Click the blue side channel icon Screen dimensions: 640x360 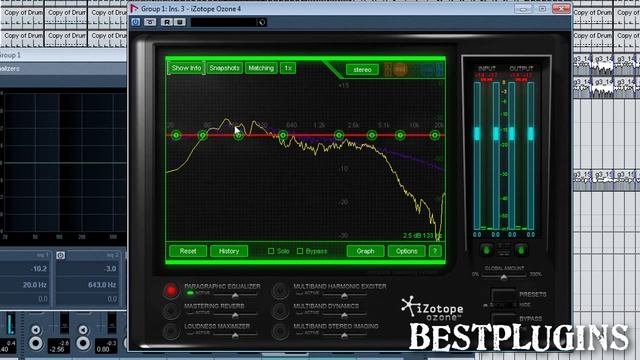click(x=427, y=70)
